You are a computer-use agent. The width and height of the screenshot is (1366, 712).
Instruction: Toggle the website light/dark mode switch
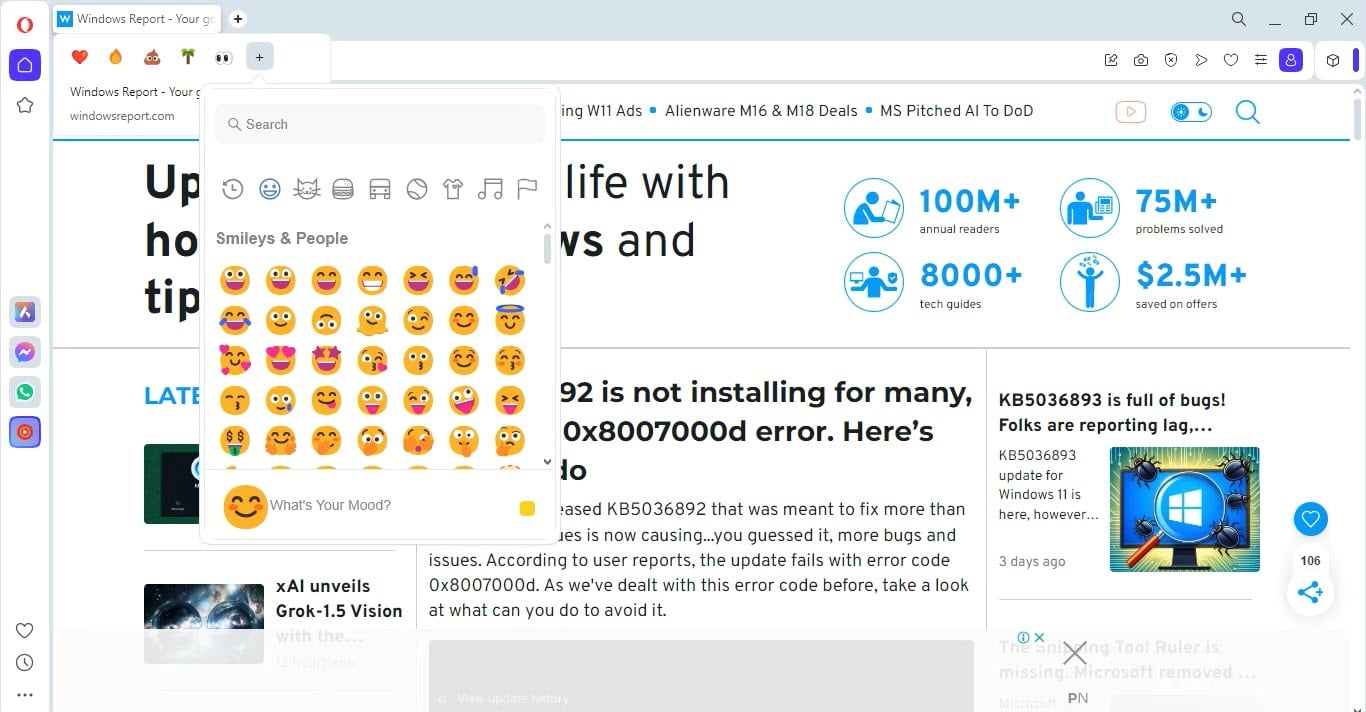(x=1191, y=112)
